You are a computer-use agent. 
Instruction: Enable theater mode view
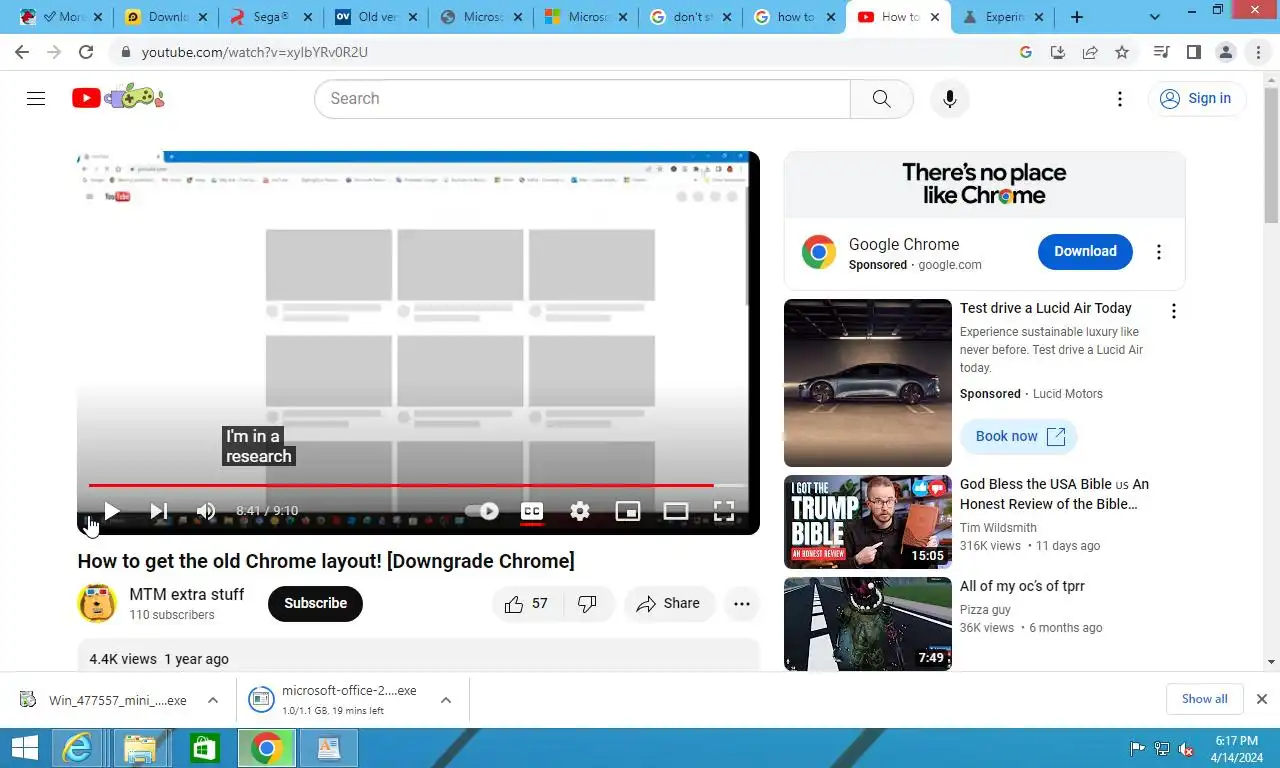[x=676, y=511]
